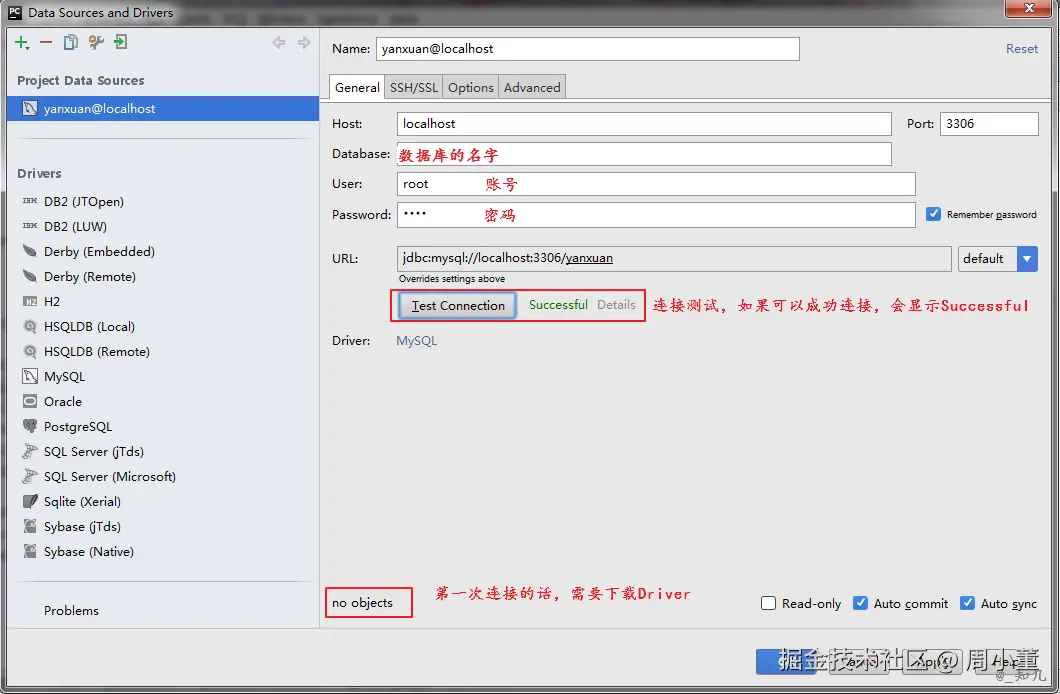Click the Back arrow icon
1060x694 pixels.
279,43
